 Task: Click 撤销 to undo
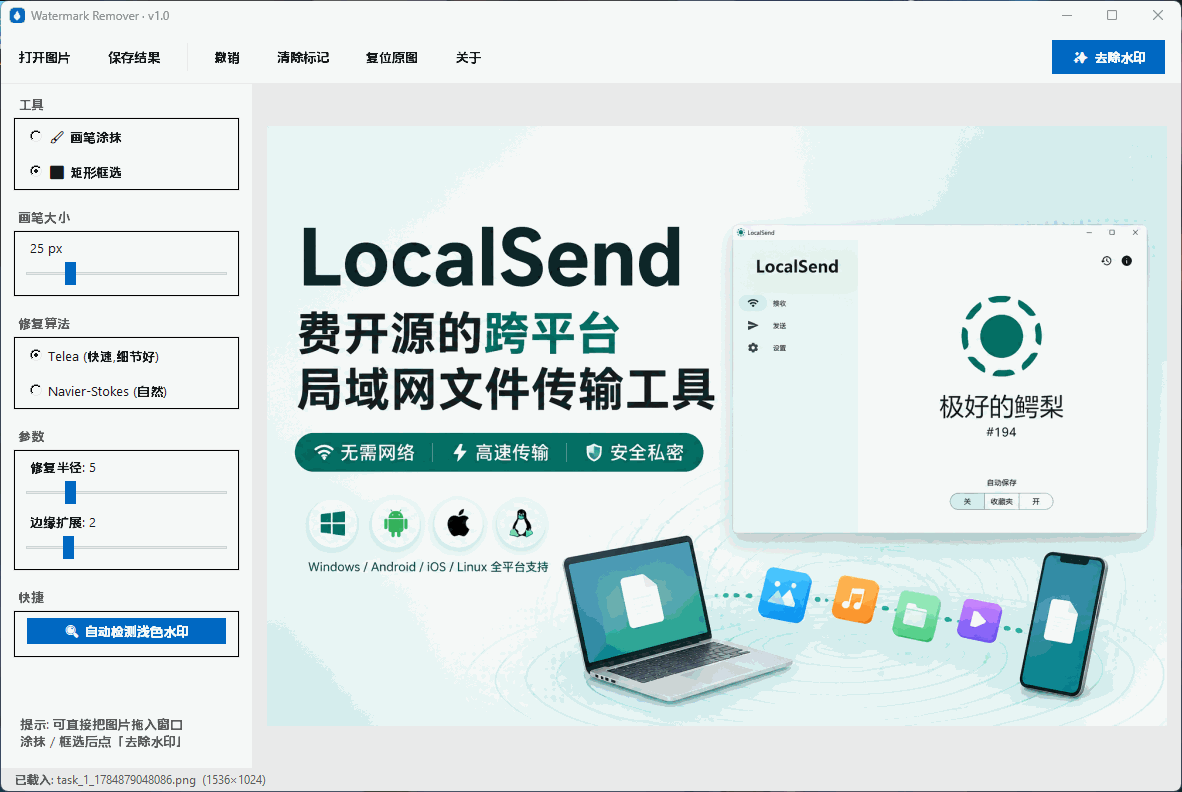point(227,58)
